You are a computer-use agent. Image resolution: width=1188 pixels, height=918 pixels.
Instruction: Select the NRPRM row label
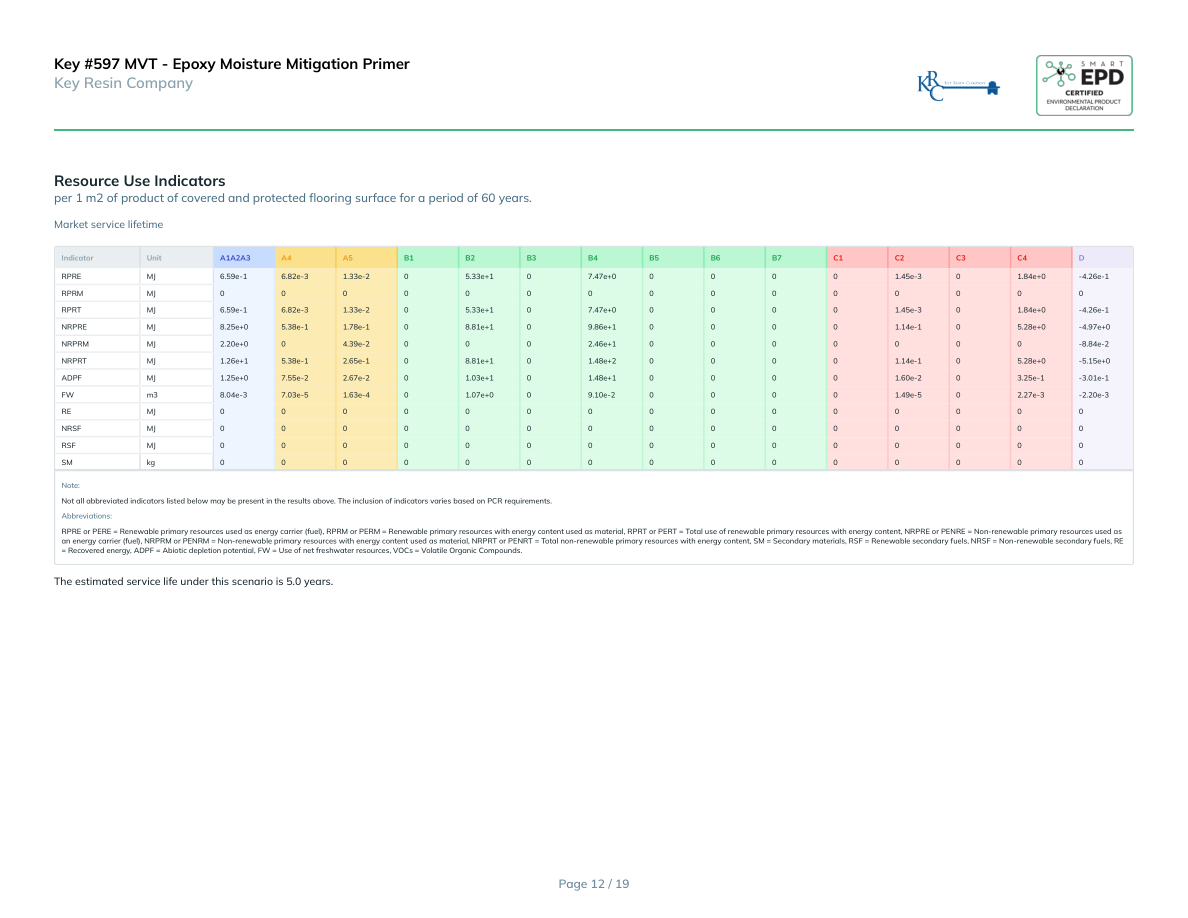tap(74, 343)
